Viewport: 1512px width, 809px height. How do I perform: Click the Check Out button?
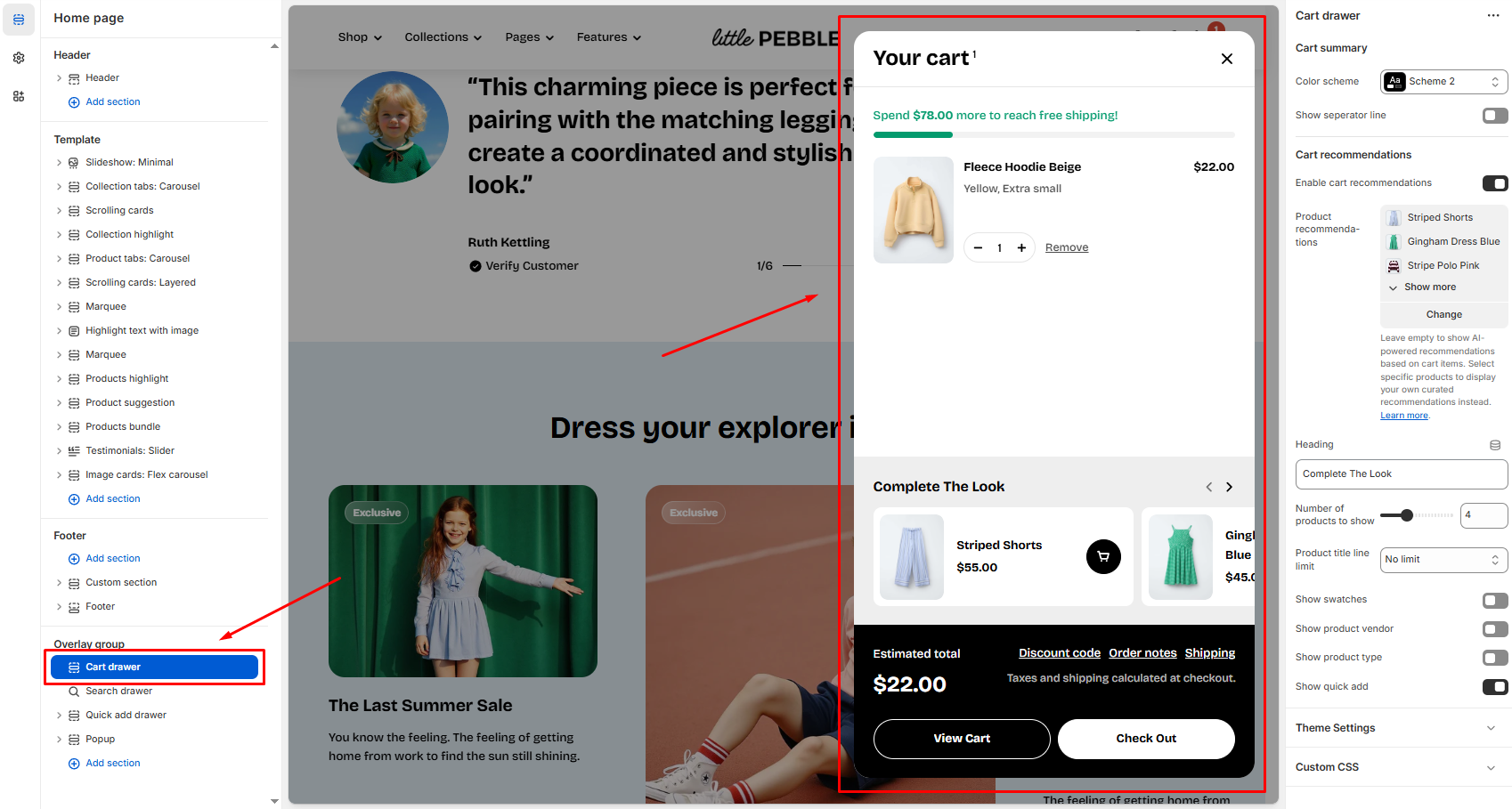1145,739
